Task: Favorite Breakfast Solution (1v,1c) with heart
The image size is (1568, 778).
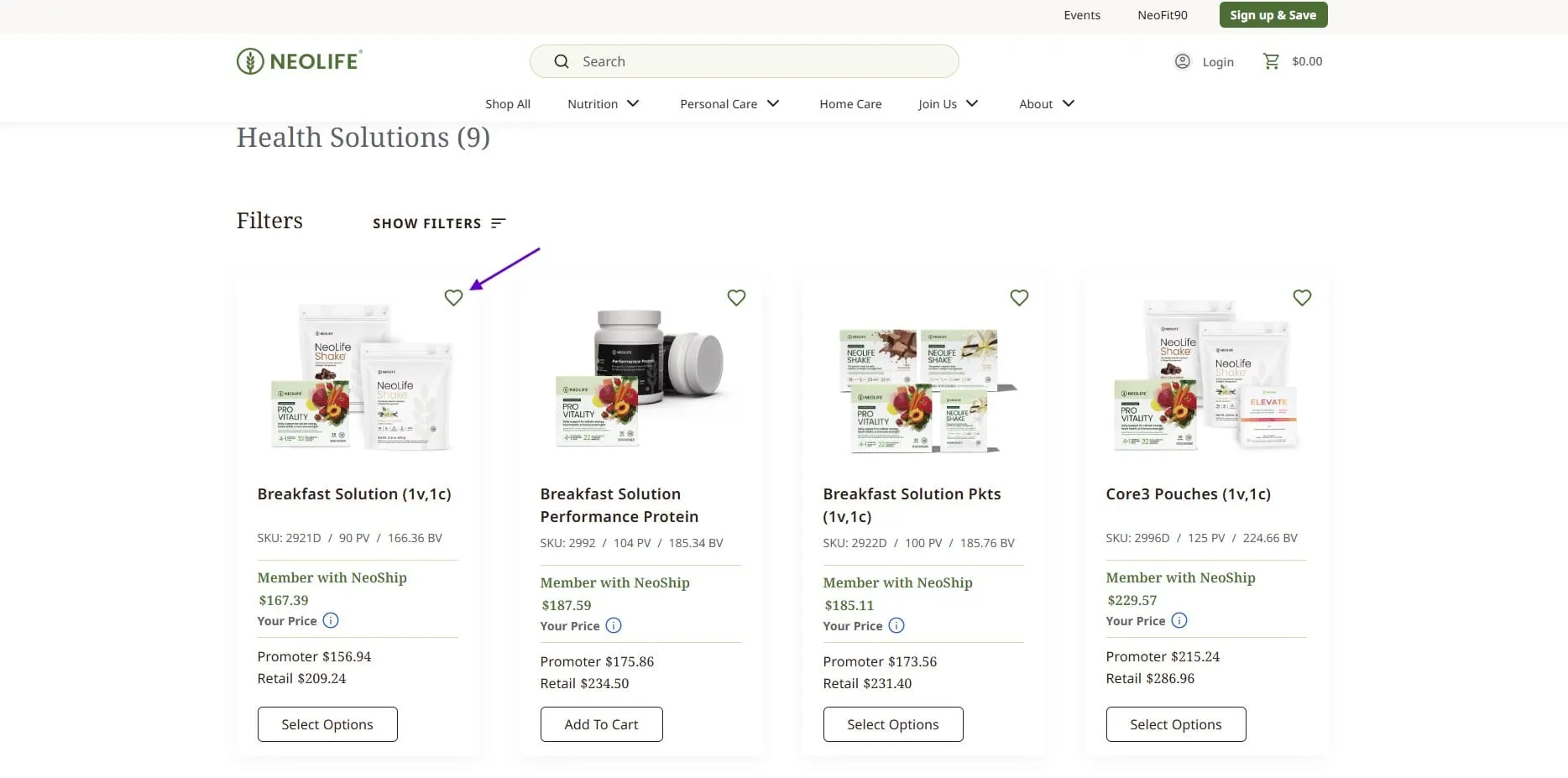Action: 453,298
